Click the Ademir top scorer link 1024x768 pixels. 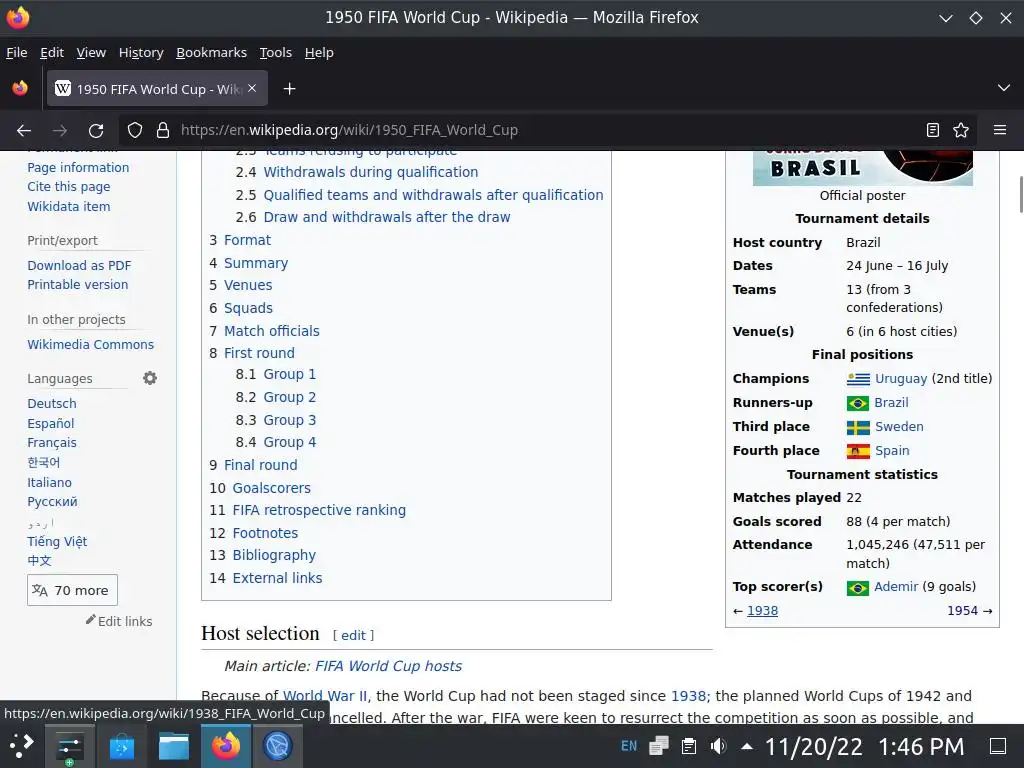click(x=896, y=586)
